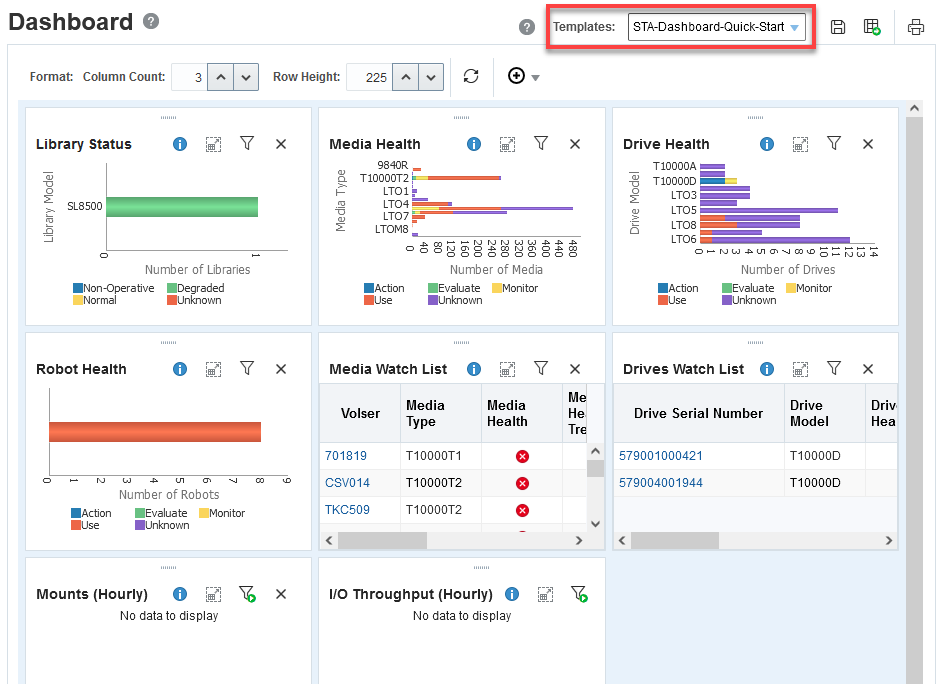Close the Mounts (Hourly) pane
This screenshot has width=942, height=684.
pos(281,595)
